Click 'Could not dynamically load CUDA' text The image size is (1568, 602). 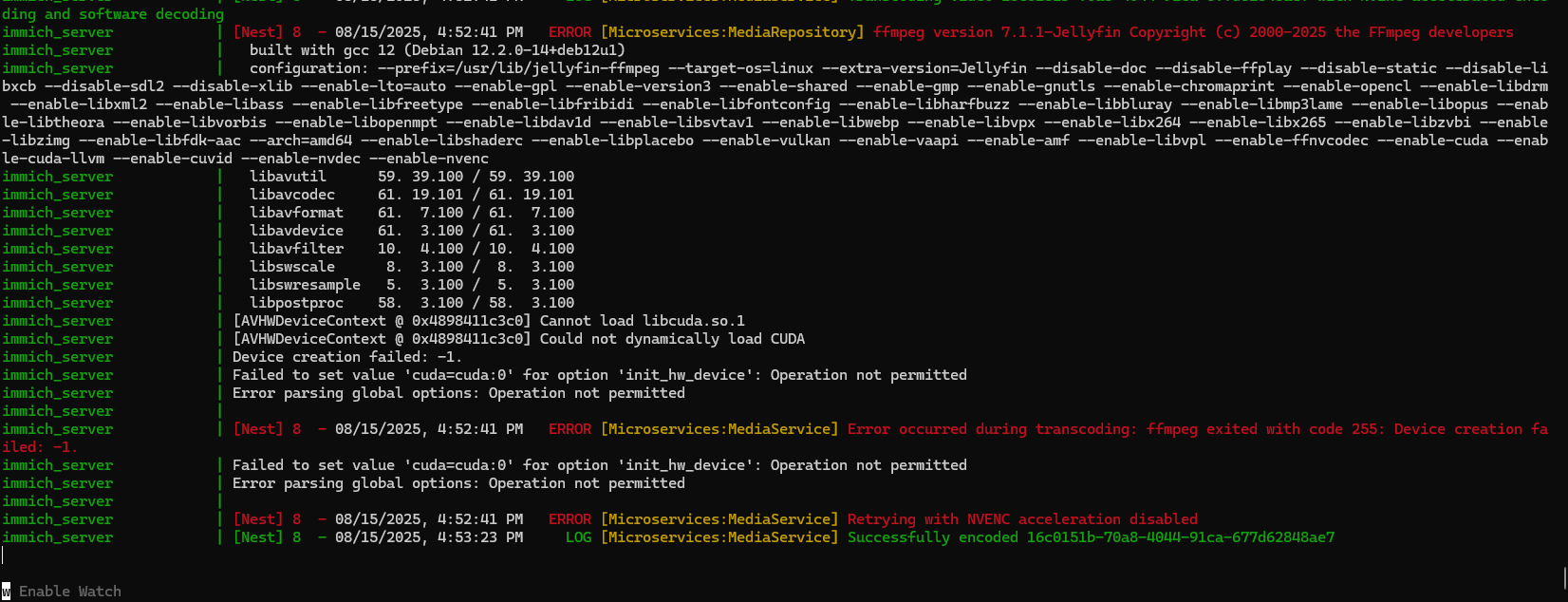coord(672,339)
